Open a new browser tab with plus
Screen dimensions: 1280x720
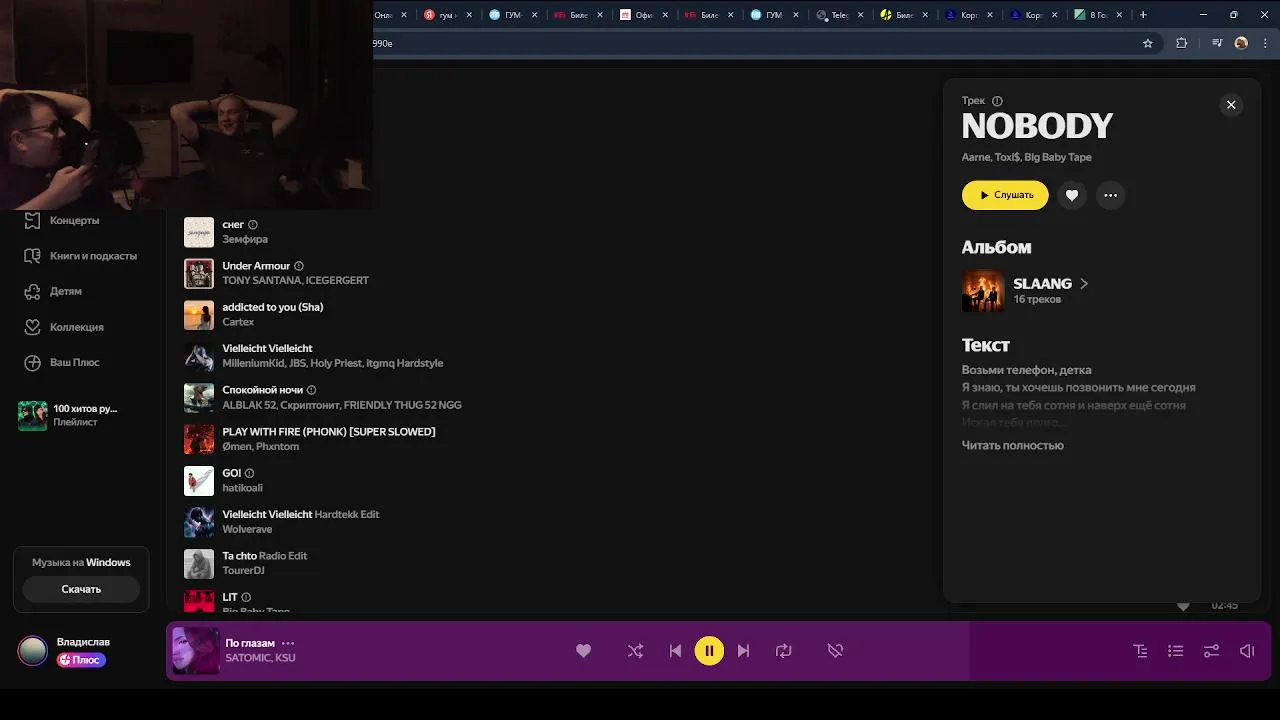click(x=1143, y=15)
